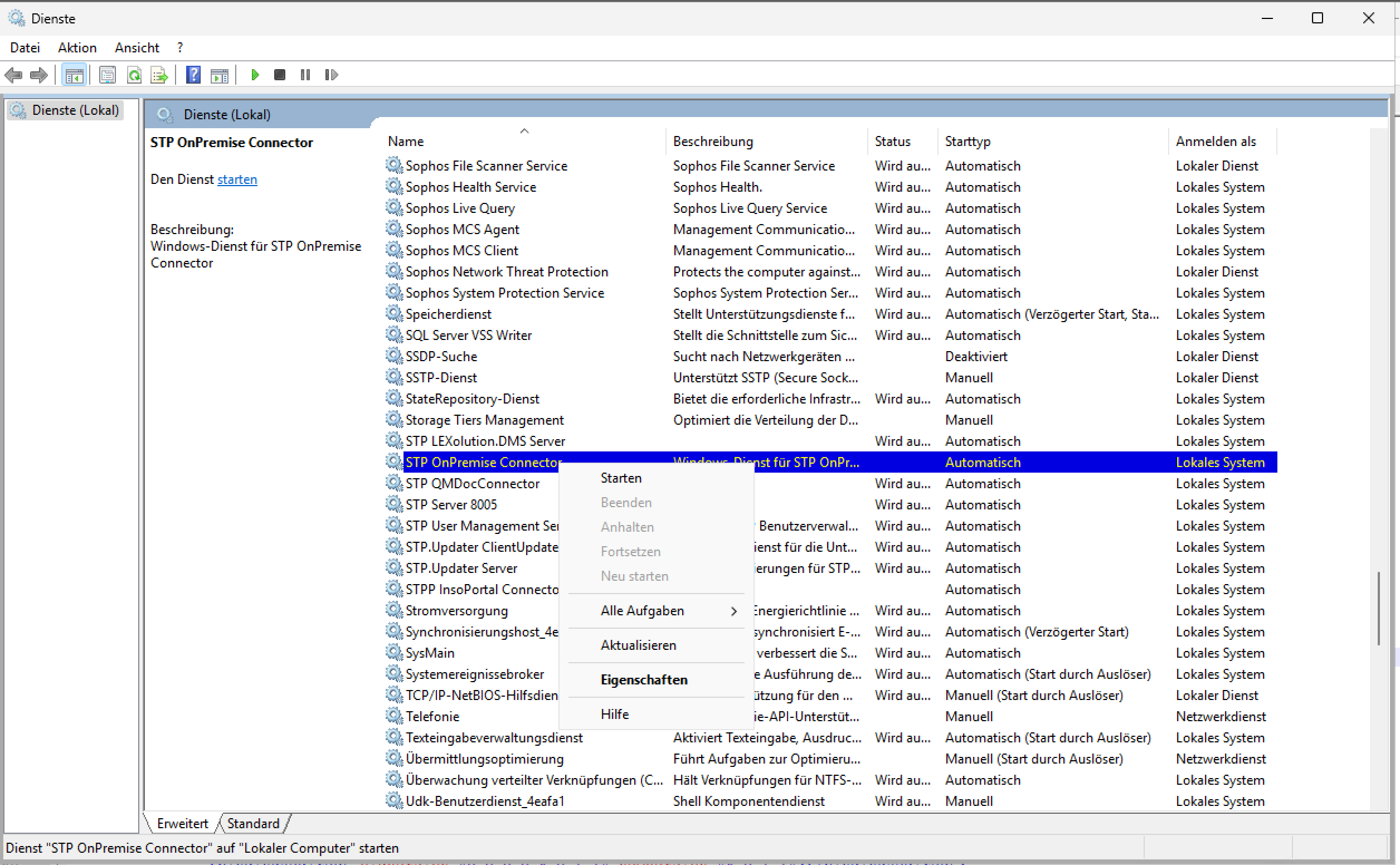Click the back navigation arrow
1400x865 pixels.
(x=14, y=74)
